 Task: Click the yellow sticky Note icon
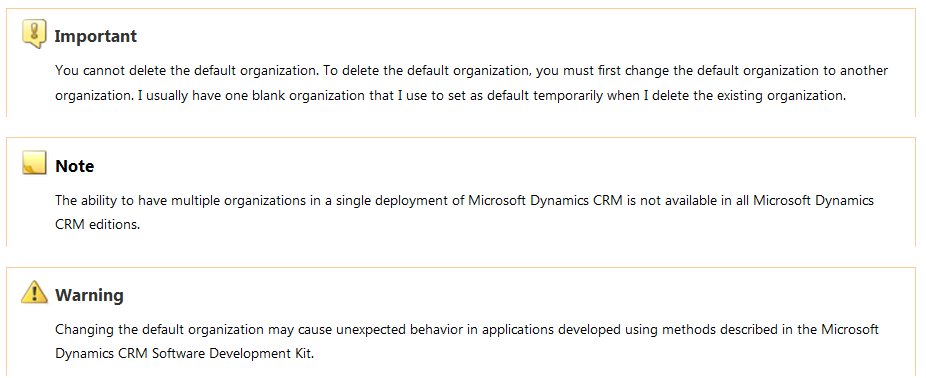click(x=34, y=162)
